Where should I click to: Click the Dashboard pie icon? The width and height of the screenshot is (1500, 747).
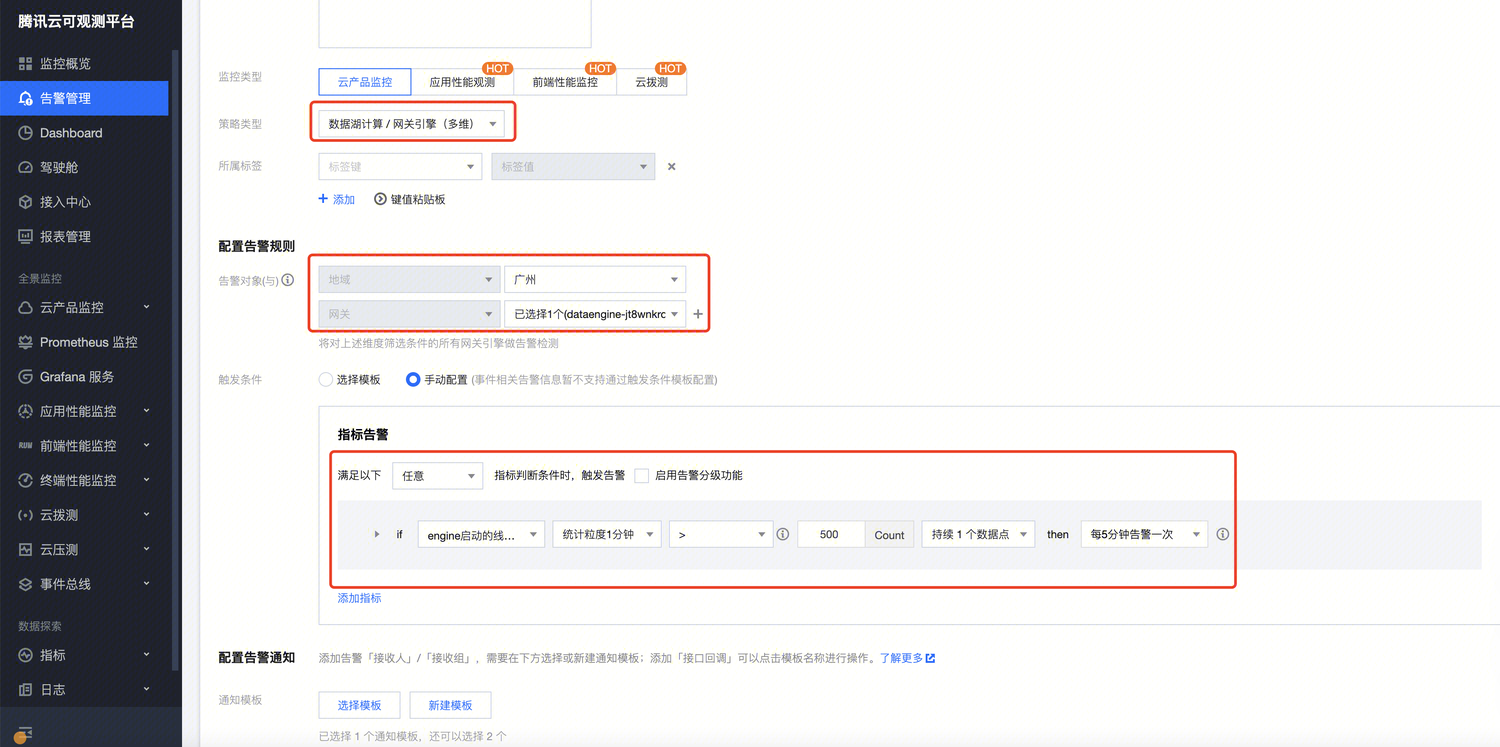point(26,133)
